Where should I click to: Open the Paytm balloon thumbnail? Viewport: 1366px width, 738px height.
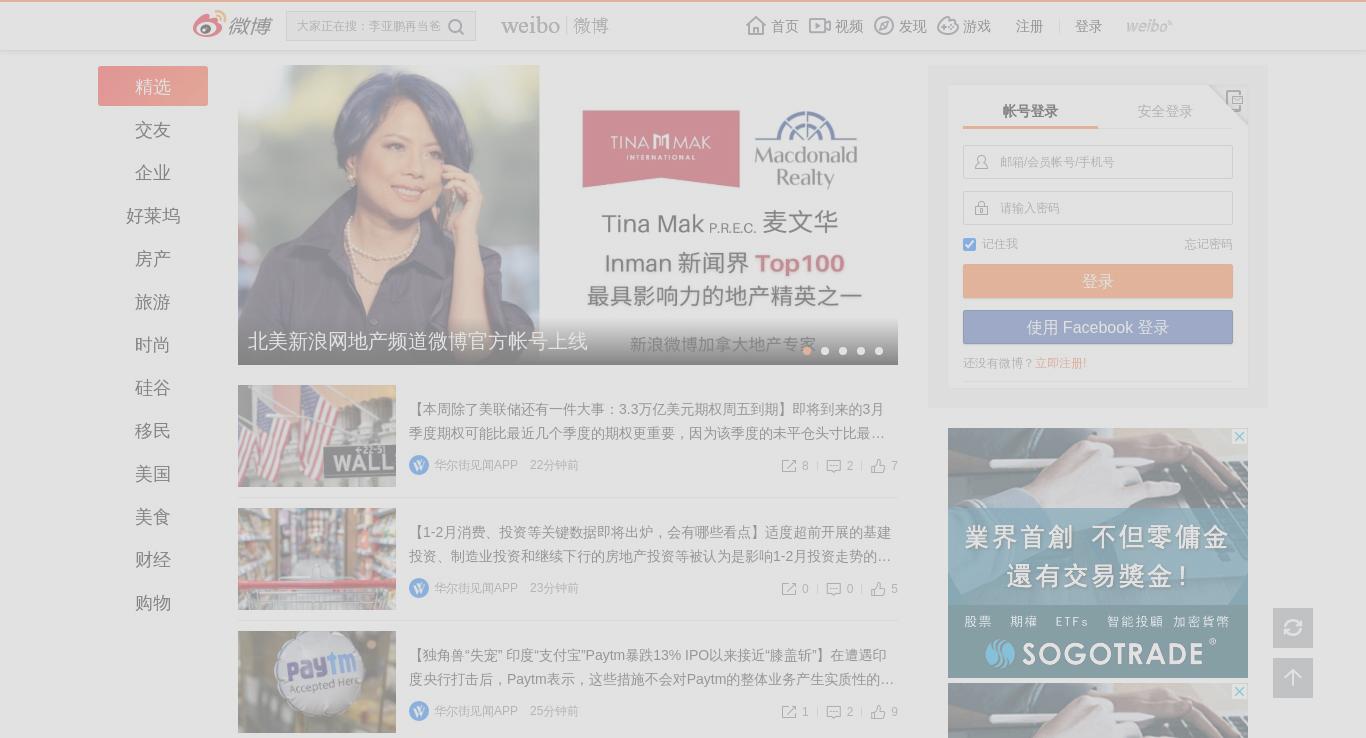[317, 682]
